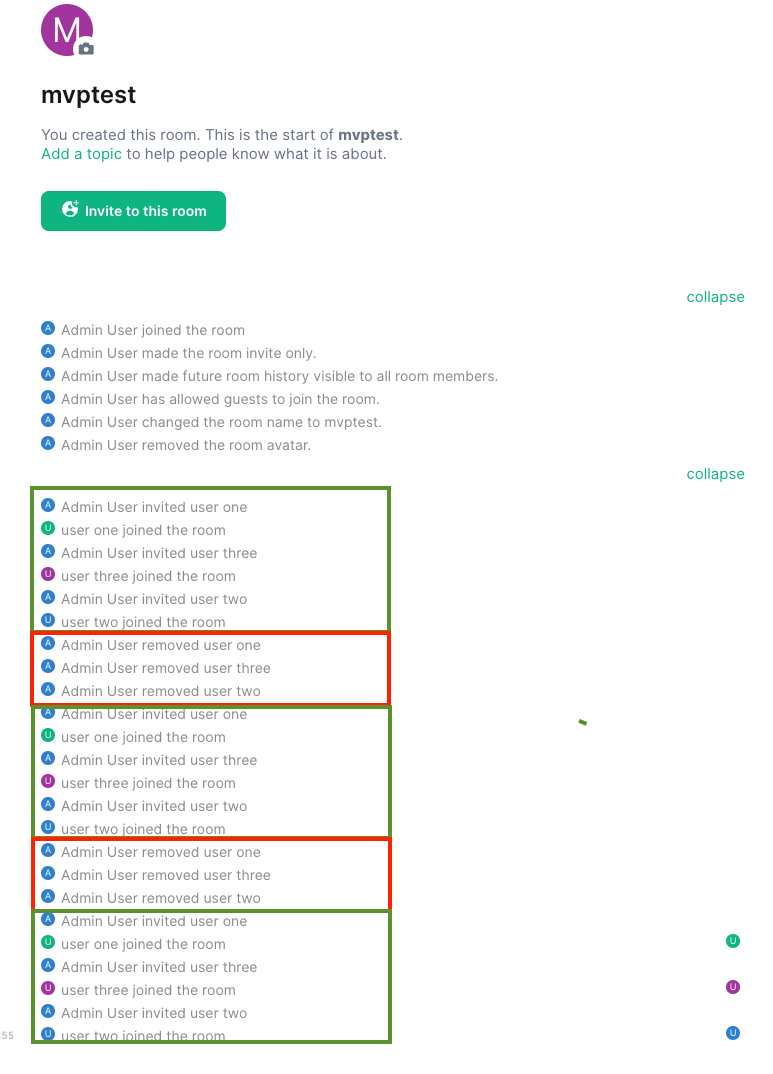Click the Add a topic link
The height and width of the screenshot is (1074, 773).
pyautogui.click(x=81, y=154)
